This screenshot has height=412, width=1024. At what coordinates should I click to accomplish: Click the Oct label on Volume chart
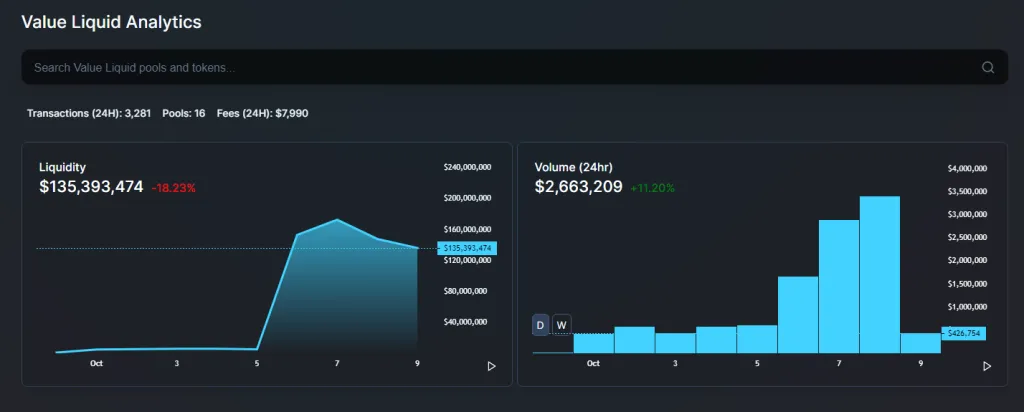(593, 363)
